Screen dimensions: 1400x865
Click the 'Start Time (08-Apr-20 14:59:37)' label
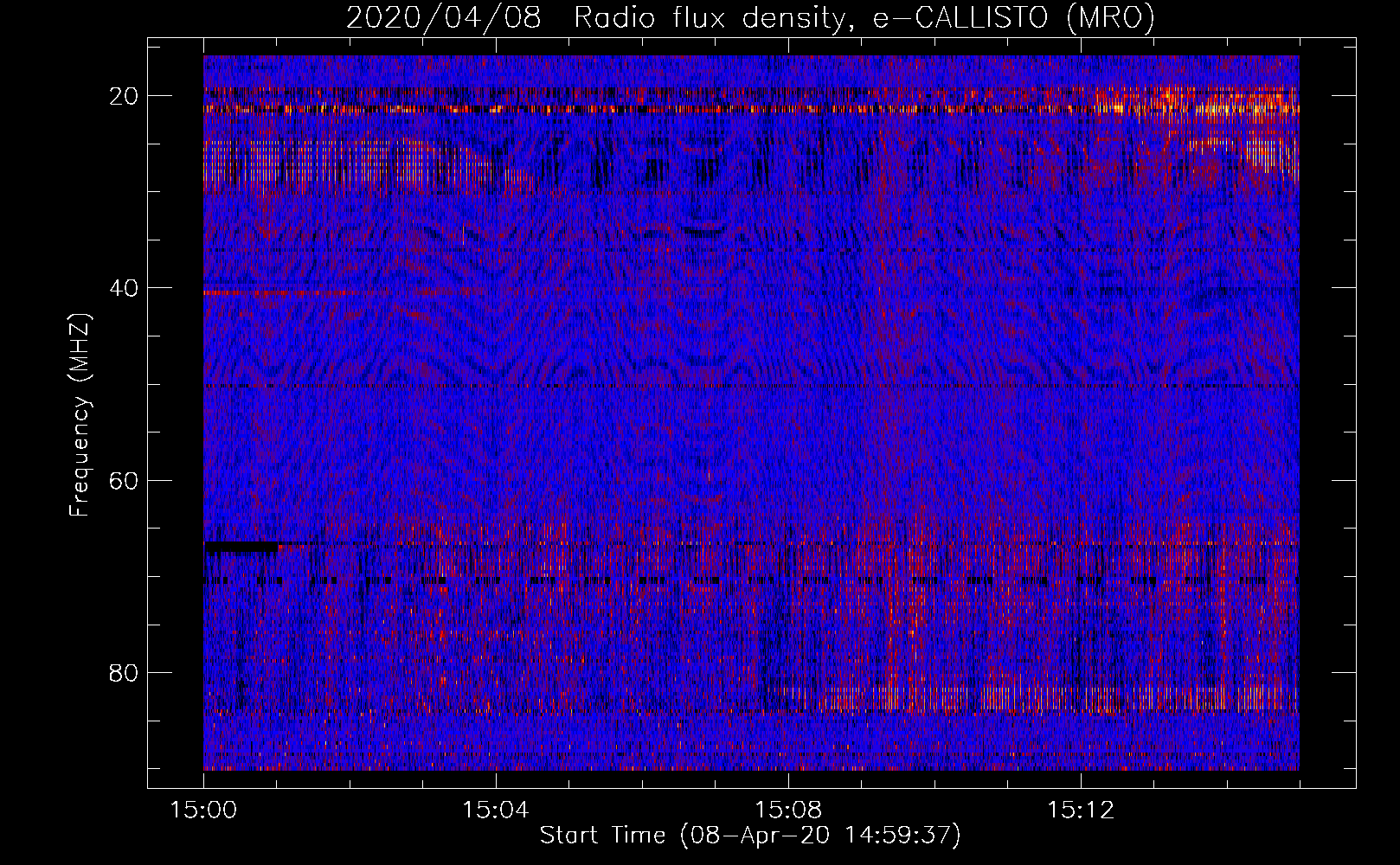tap(750, 836)
